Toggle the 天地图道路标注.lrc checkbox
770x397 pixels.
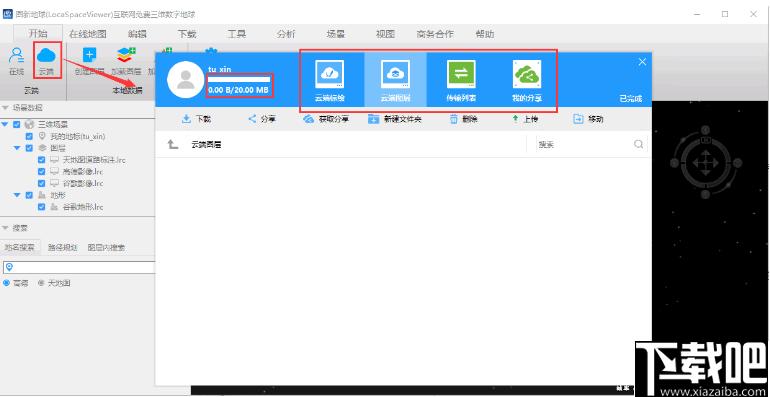click(x=41, y=160)
